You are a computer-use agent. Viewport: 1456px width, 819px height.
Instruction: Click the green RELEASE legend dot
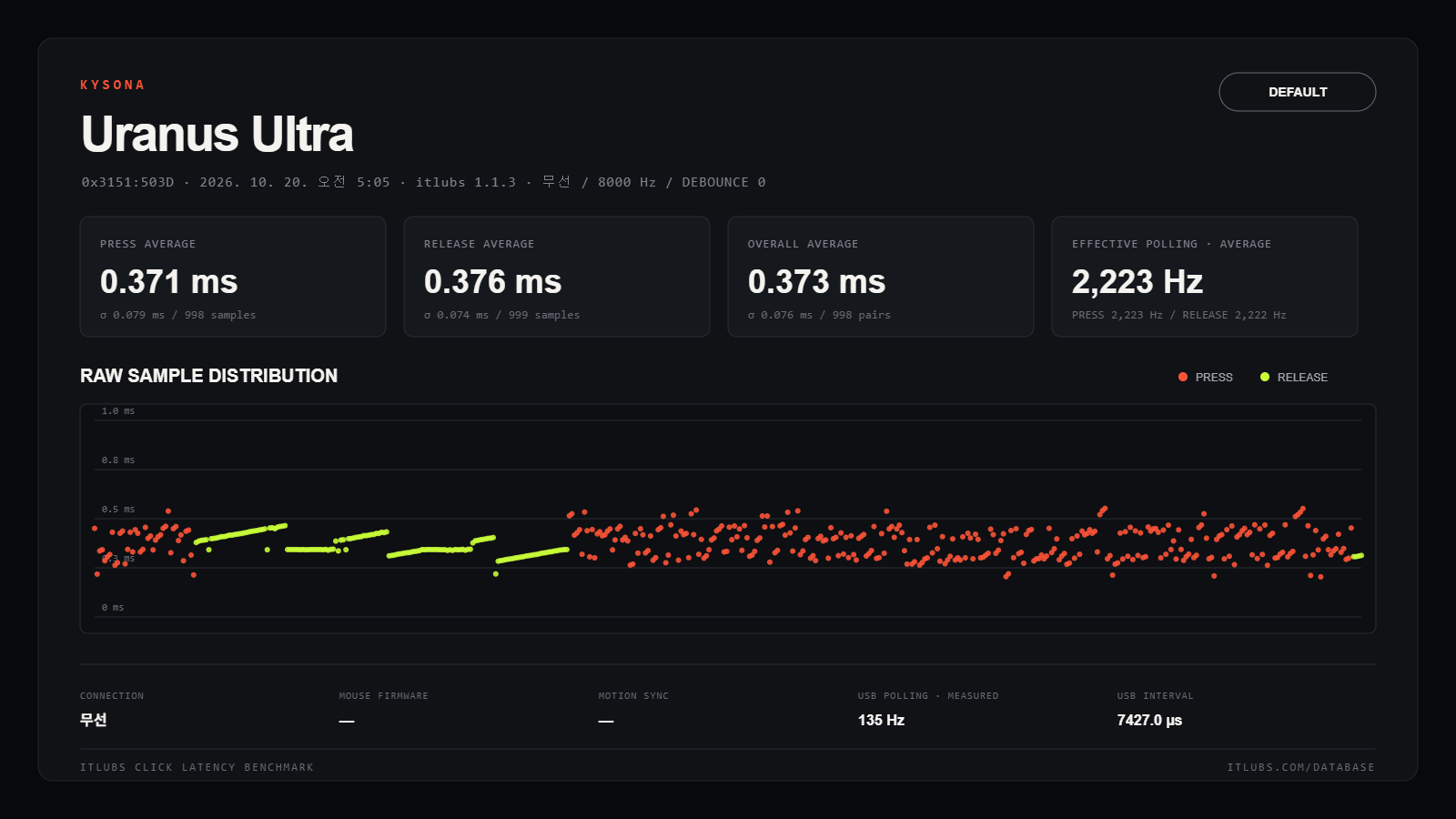tap(1265, 377)
